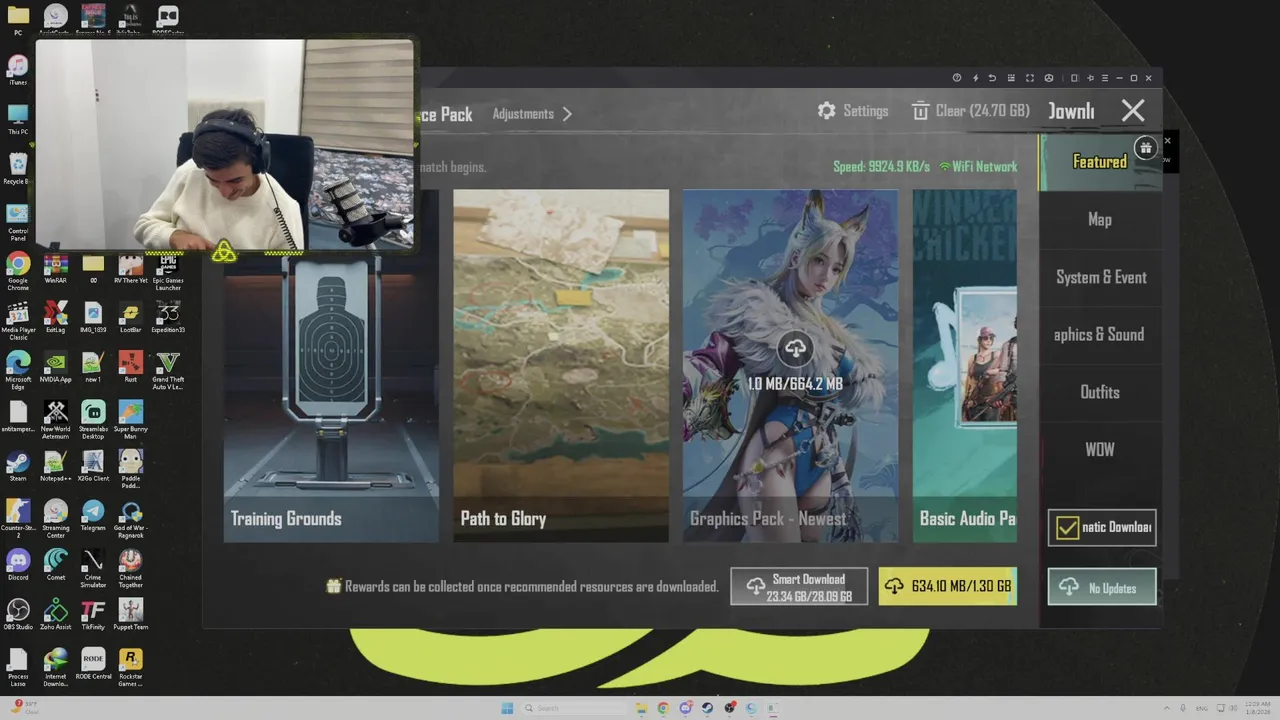Open Chrome from the taskbar
Screen dimensions: 1280x720
(x=663, y=708)
